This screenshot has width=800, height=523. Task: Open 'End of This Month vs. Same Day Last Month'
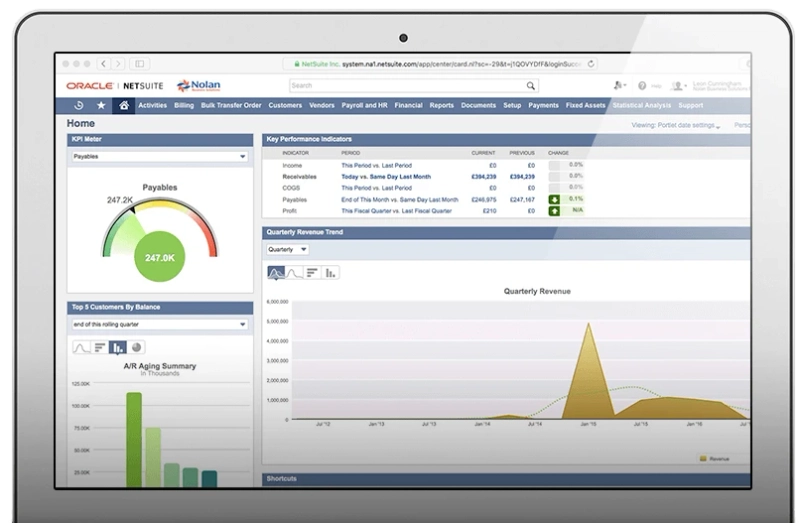pos(400,200)
